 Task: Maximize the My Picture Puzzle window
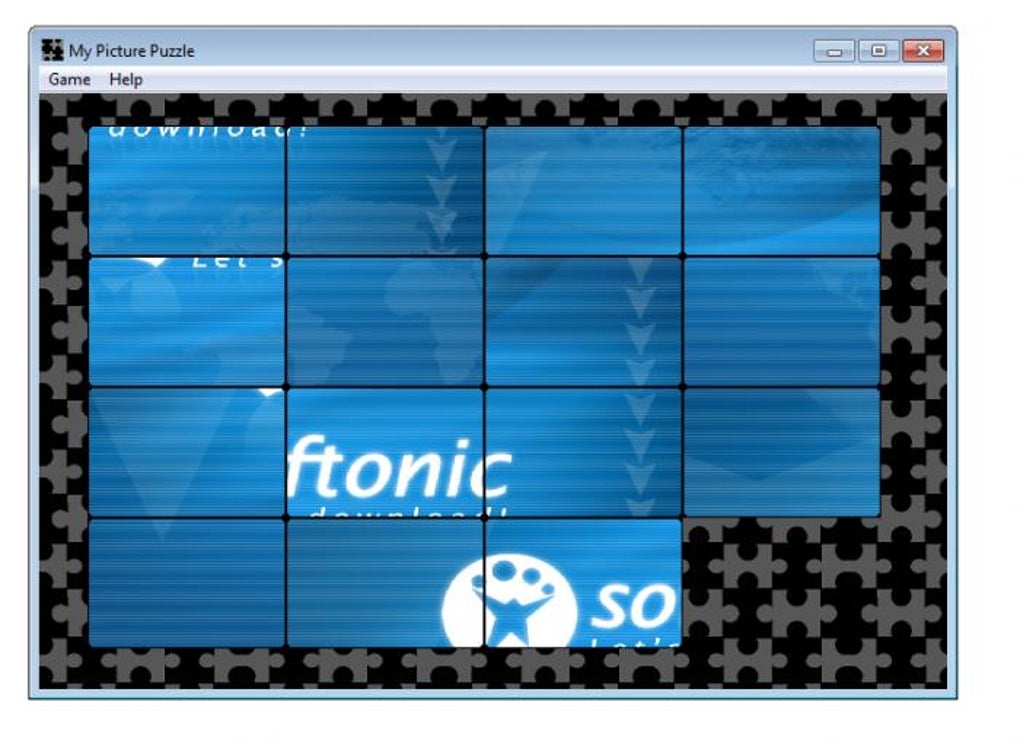click(x=878, y=51)
